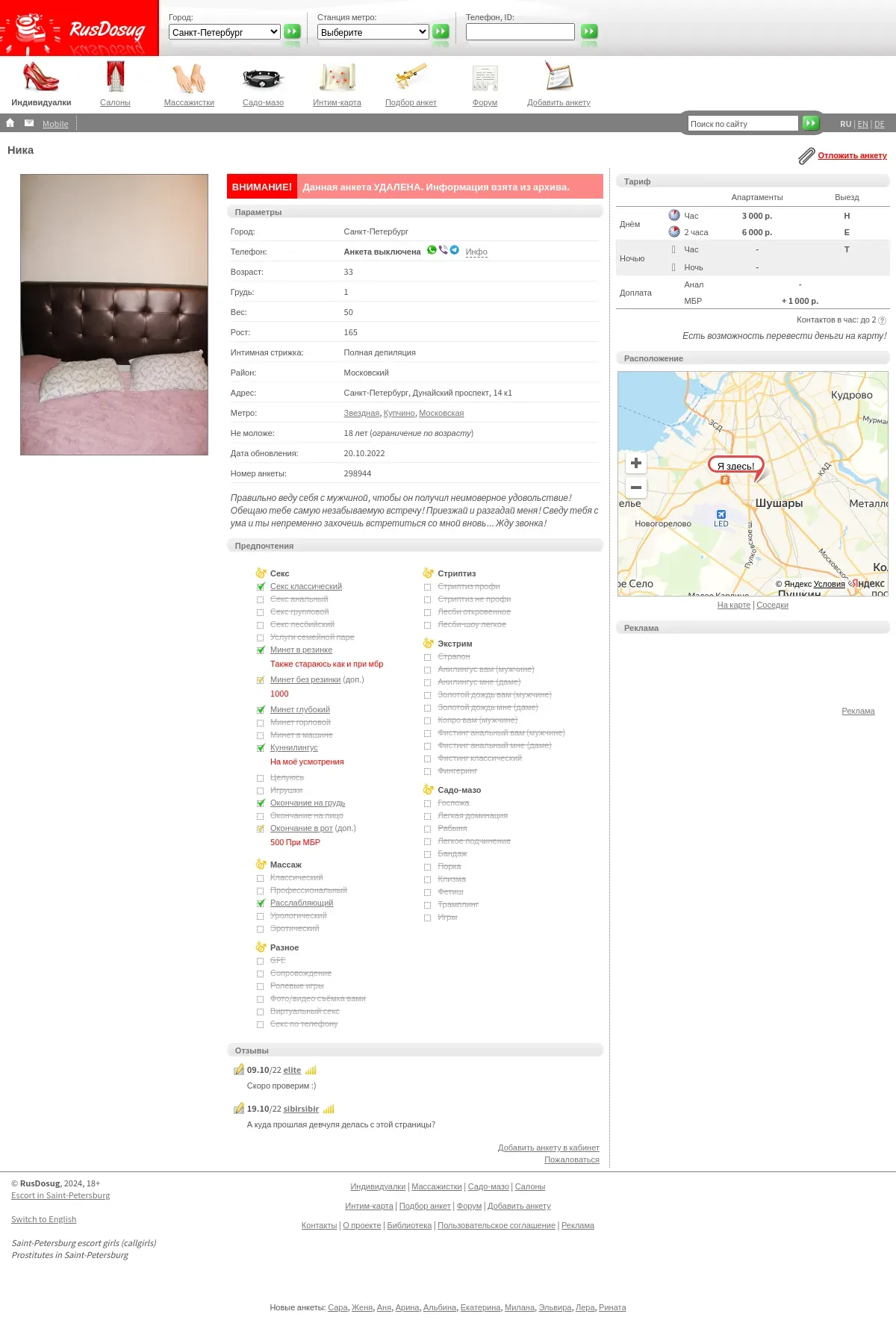
Task: Toggle the Расслабляющий massage checkbox
Action: point(261,903)
